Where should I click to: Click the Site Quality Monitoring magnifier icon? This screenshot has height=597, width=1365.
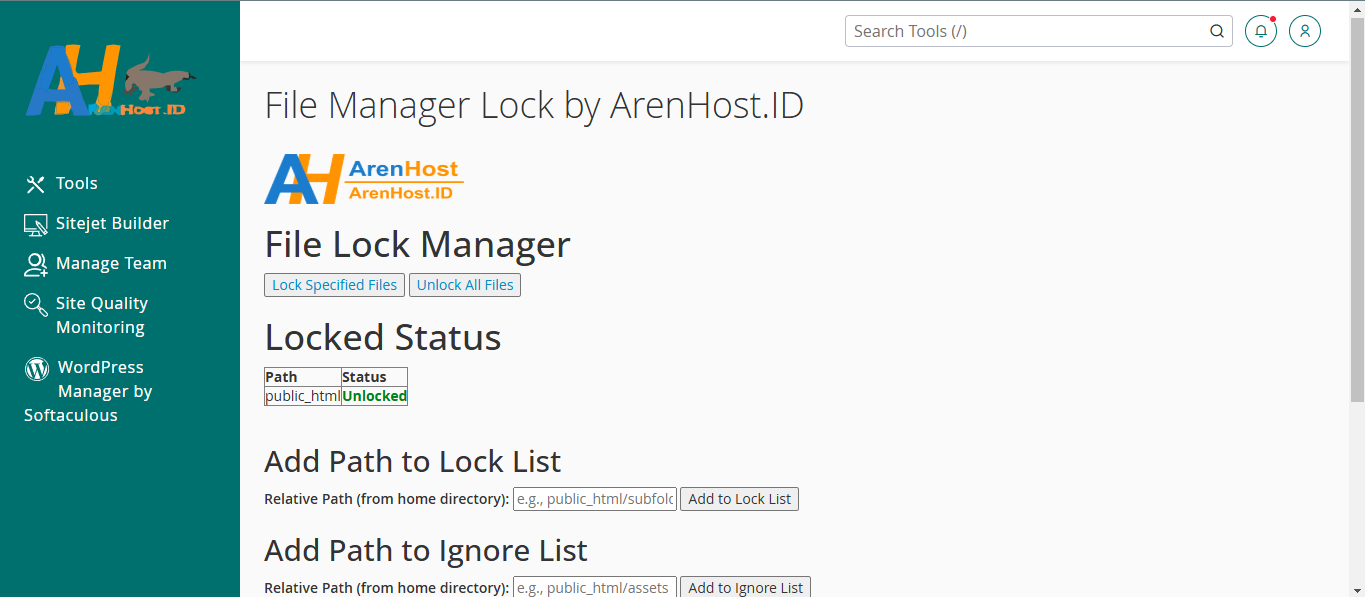(36, 304)
